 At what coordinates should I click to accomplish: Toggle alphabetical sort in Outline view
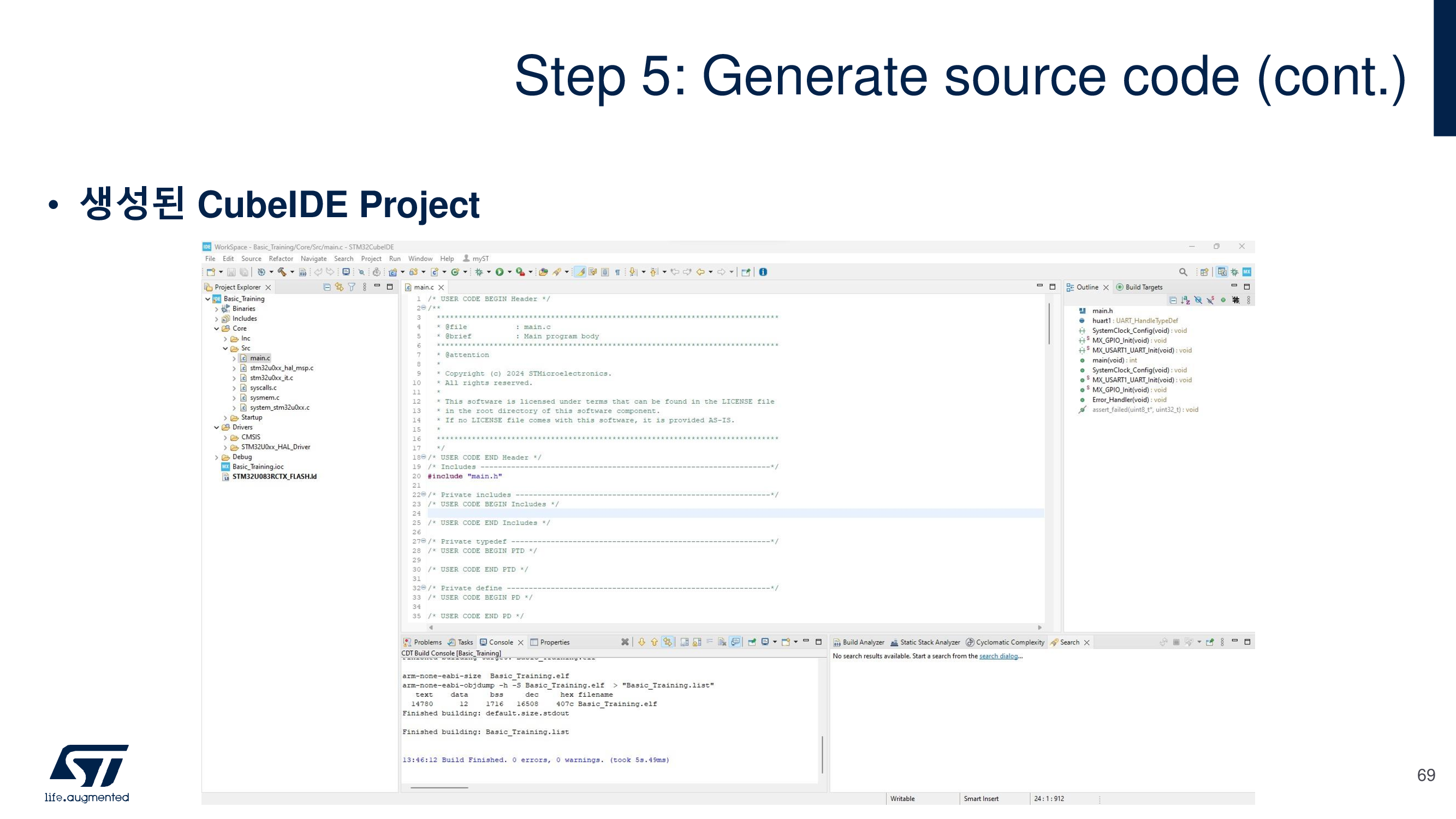click(1185, 300)
